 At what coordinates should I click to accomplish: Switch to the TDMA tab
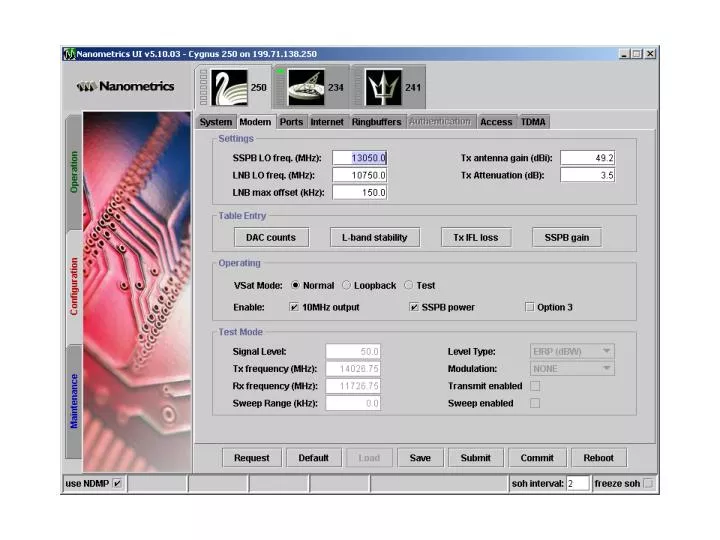tap(533, 122)
